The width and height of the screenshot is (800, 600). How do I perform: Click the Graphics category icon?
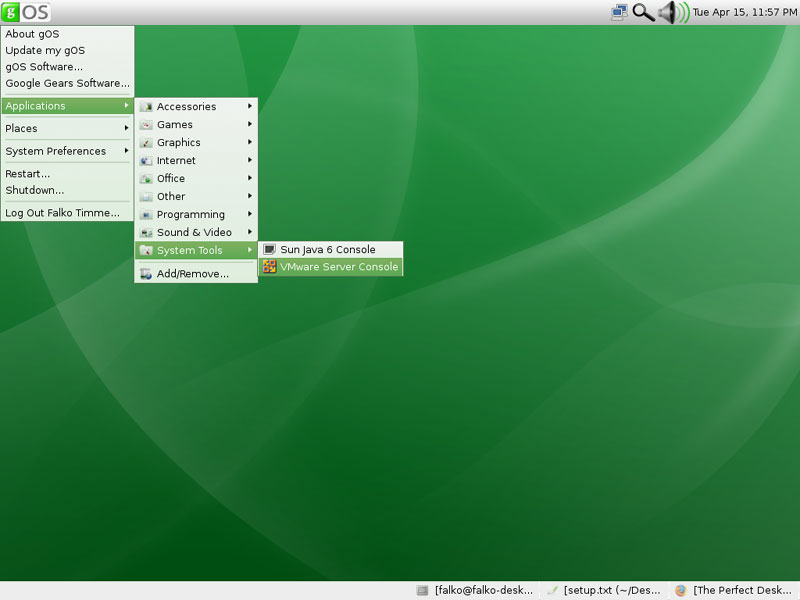[146, 143]
